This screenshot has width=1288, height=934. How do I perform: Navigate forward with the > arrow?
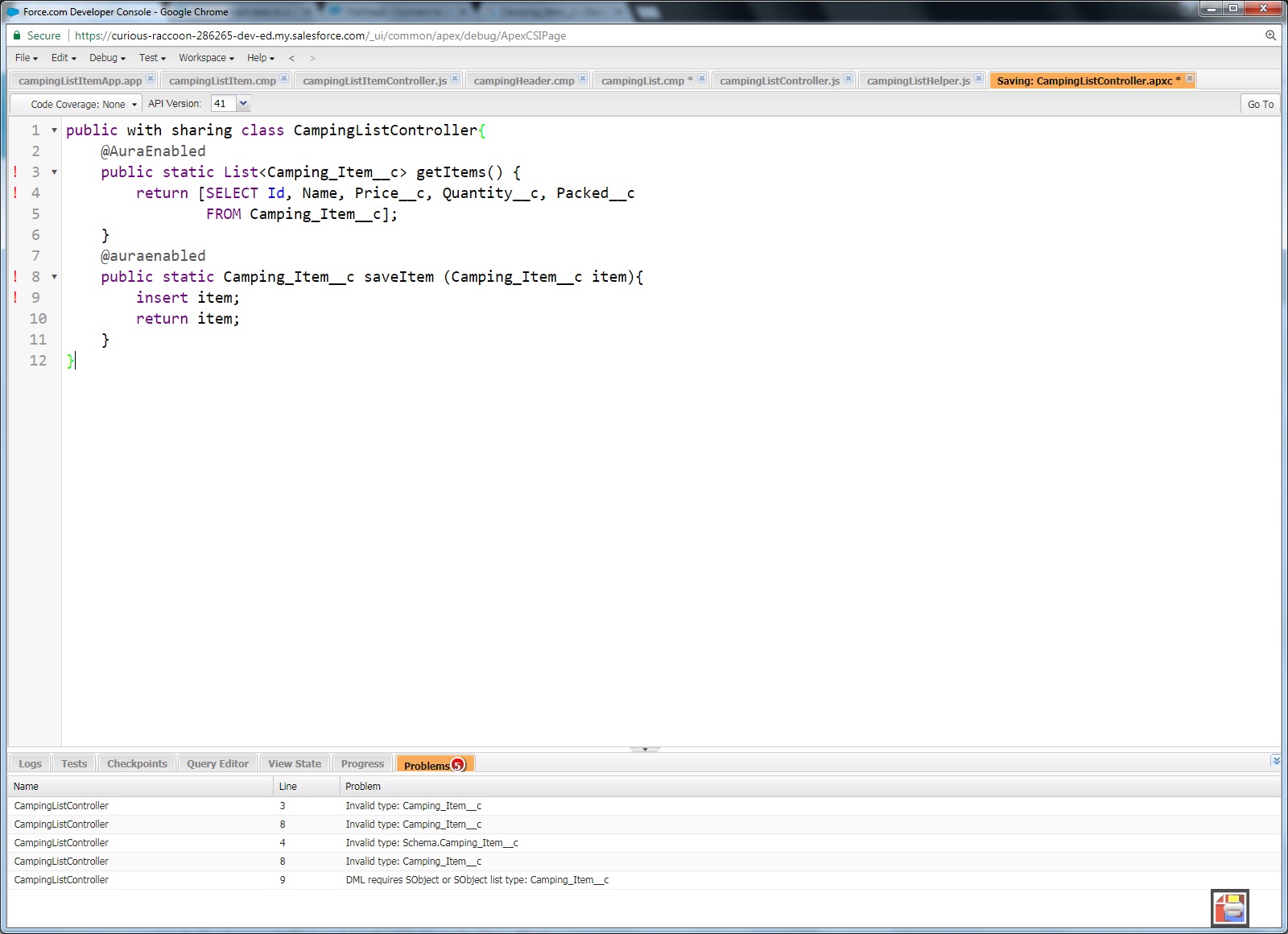pyautogui.click(x=312, y=58)
